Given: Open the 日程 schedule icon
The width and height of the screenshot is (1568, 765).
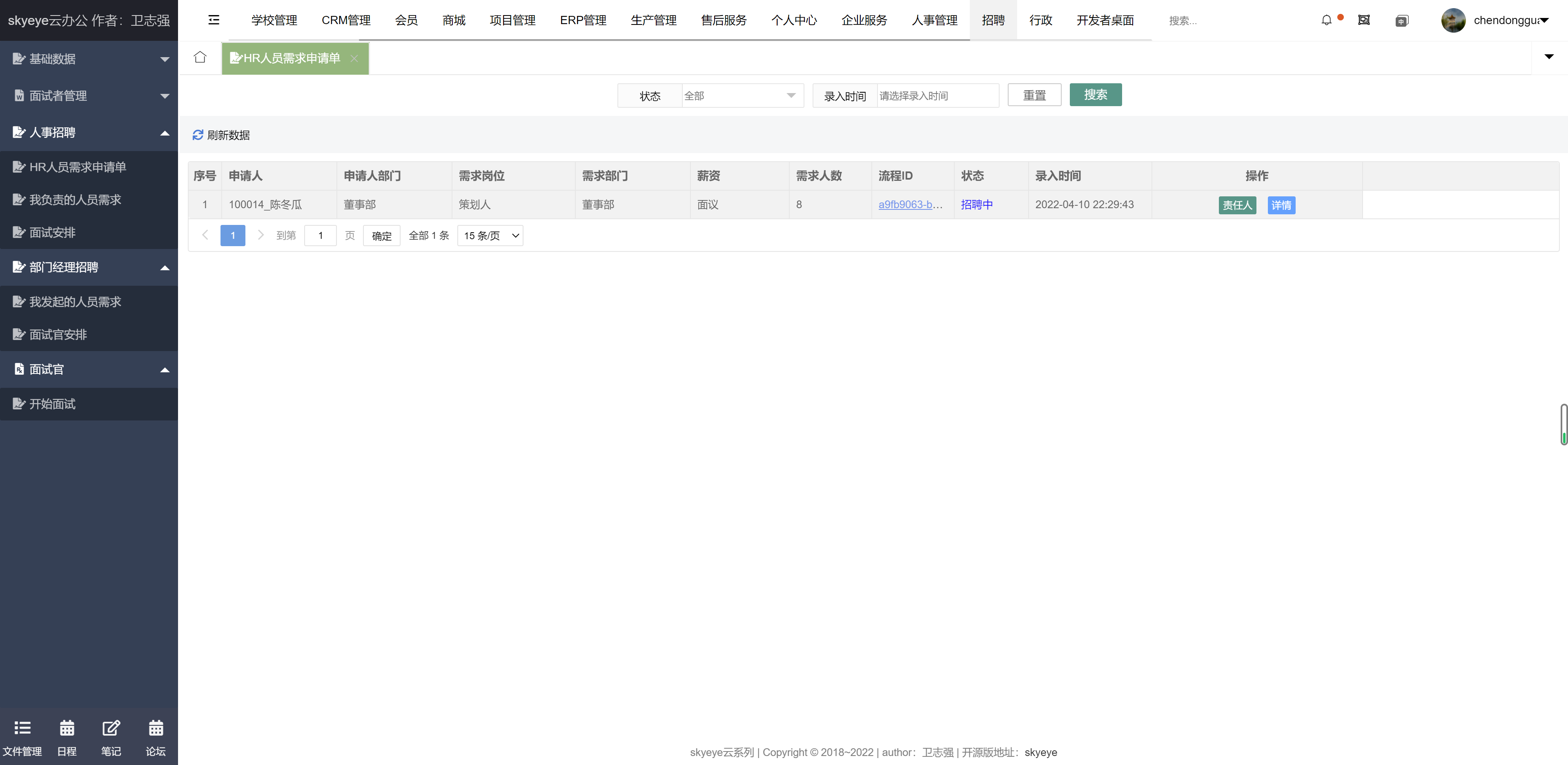Looking at the screenshot, I should coord(67,729).
